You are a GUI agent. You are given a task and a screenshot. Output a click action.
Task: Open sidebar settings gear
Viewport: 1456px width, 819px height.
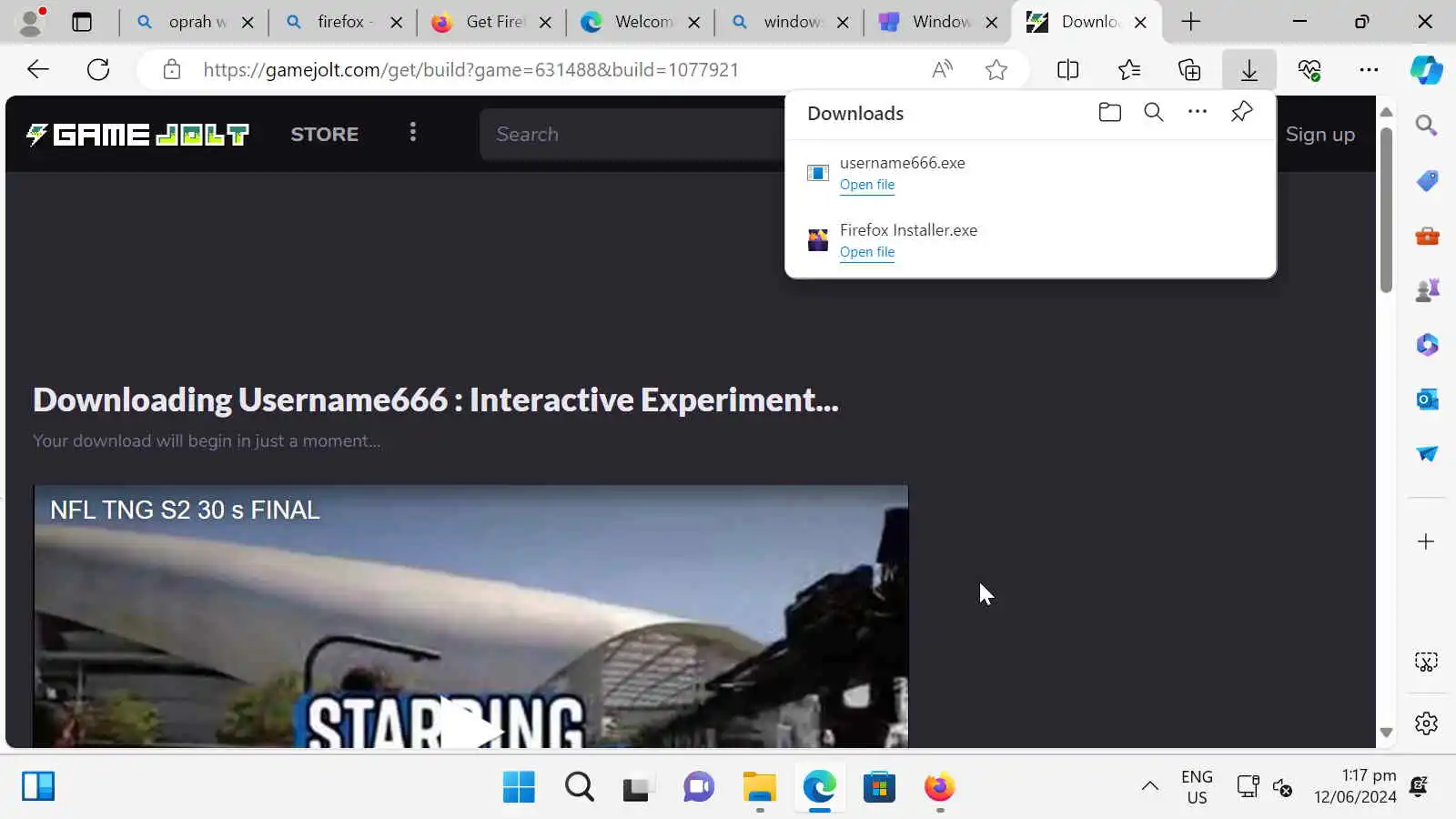(x=1426, y=723)
